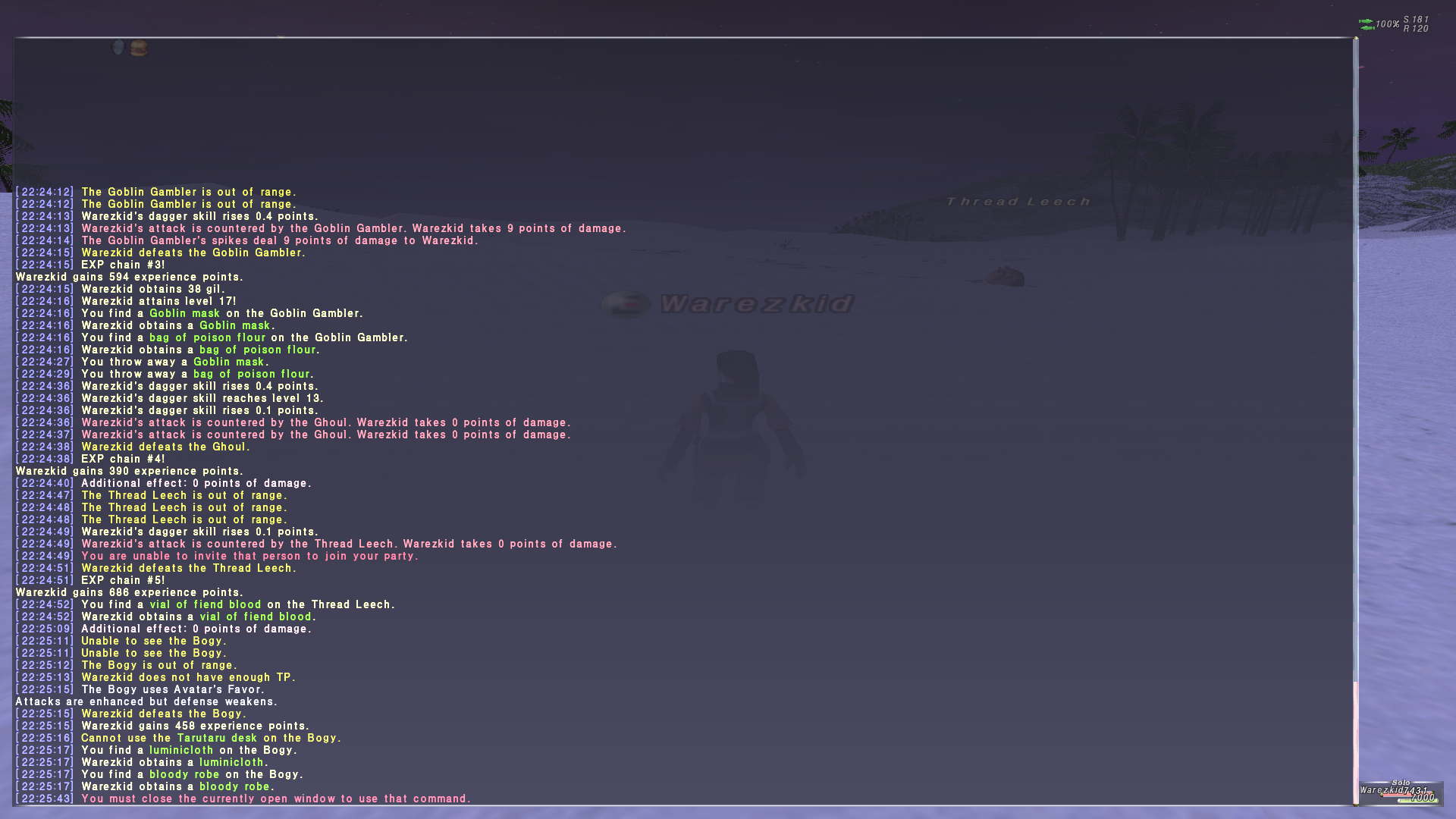Click the yellow-green MP bar under 7000
Image resolution: width=1456 pixels, height=819 pixels.
(x=1407, y=800)
